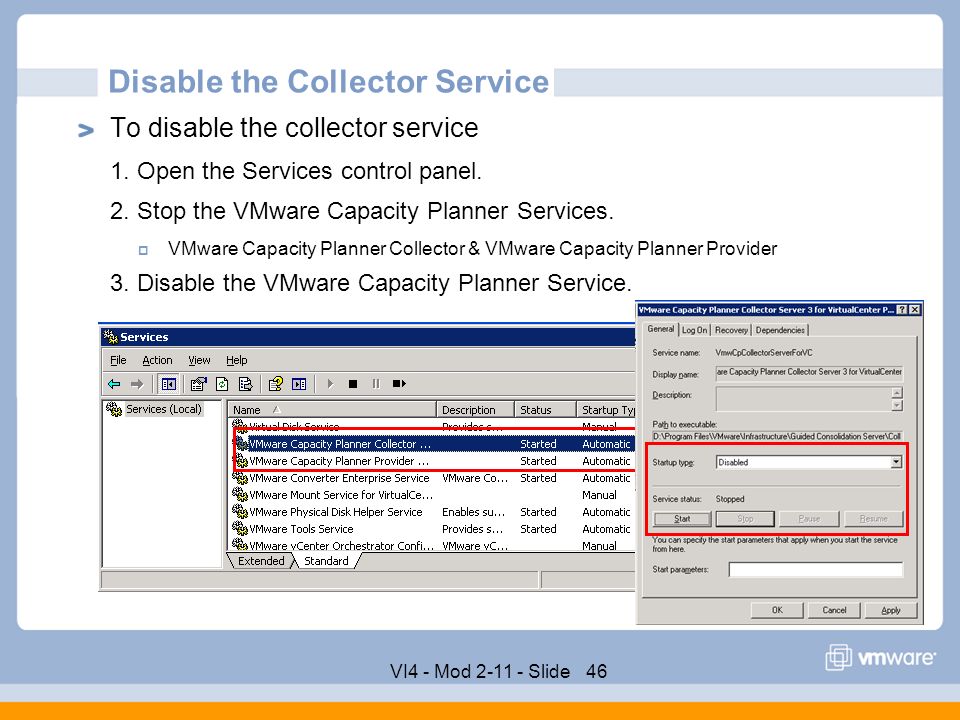Toggle Show/Hide Console Tree toolbar icon
This screenshot has width=960, height=720.
coord(168,384)
